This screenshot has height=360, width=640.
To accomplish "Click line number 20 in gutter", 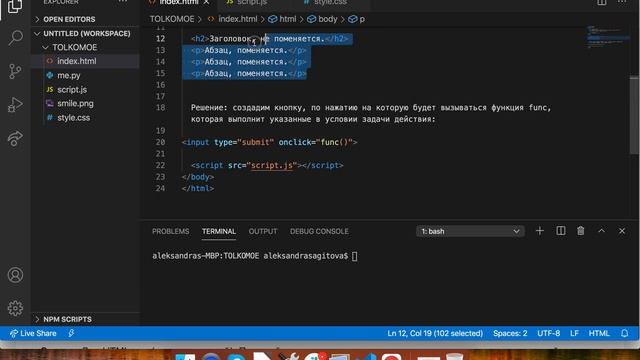I will [160, 142].
